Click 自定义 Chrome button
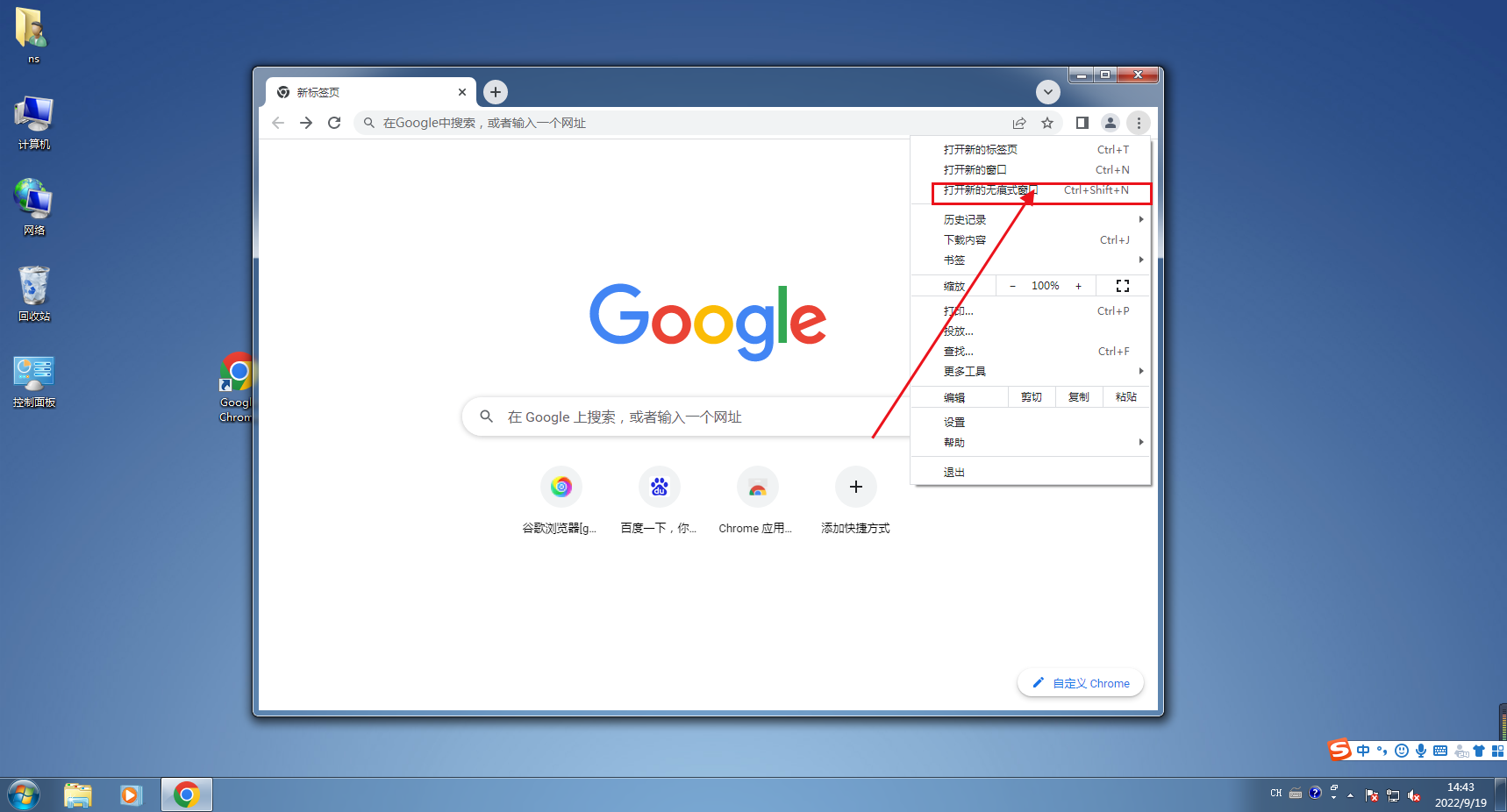This screenshot has width=1507, height=812. (x=1081, y=683)
